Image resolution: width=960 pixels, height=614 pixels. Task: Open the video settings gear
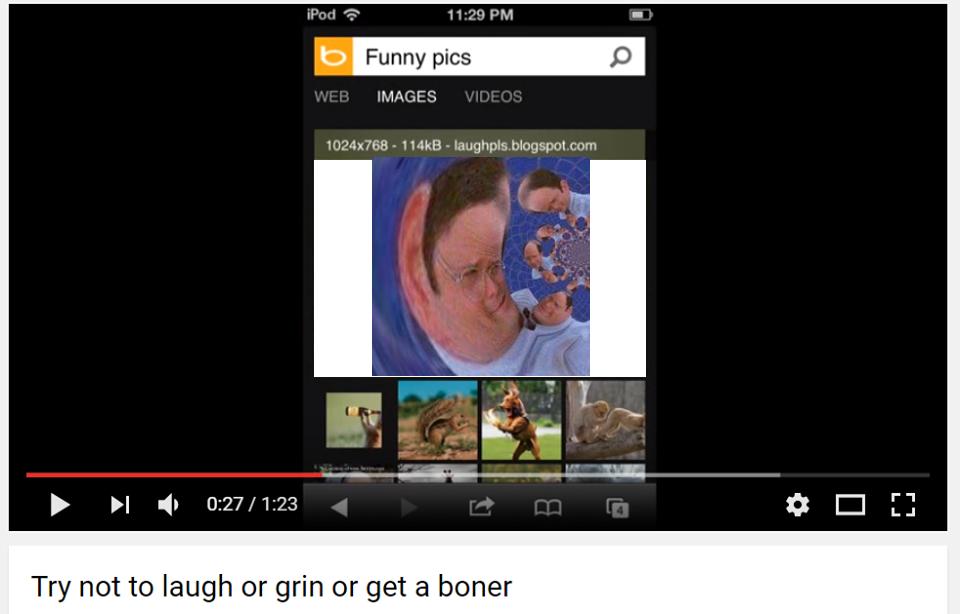click(x=797, y=505)
